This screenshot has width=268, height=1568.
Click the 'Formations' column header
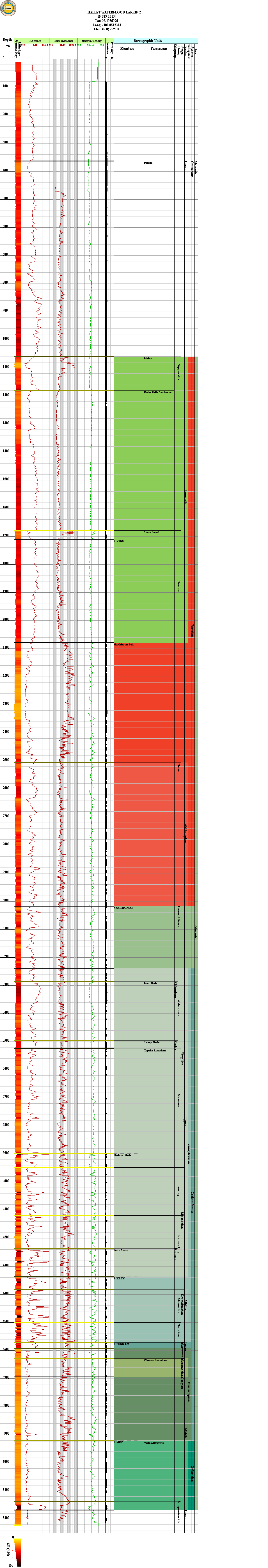coord(159,48)
